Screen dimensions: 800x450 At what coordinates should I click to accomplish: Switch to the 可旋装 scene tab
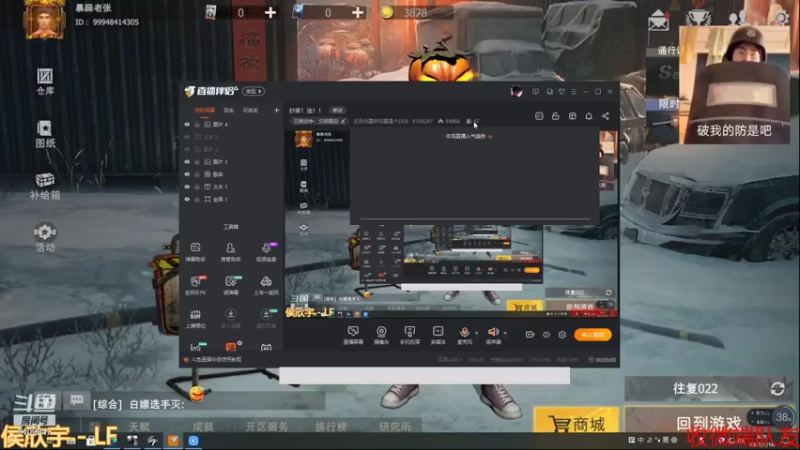250,110
